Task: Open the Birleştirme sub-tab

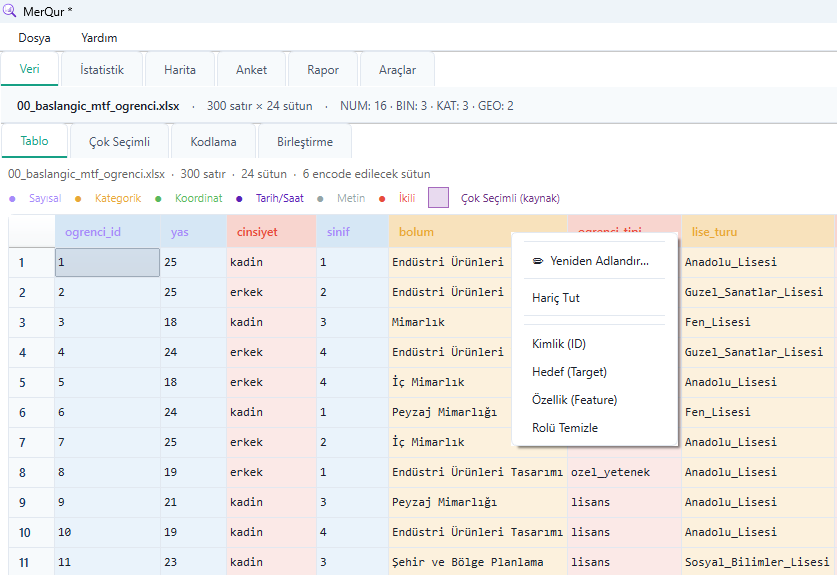Action: (x=305, y=142)
